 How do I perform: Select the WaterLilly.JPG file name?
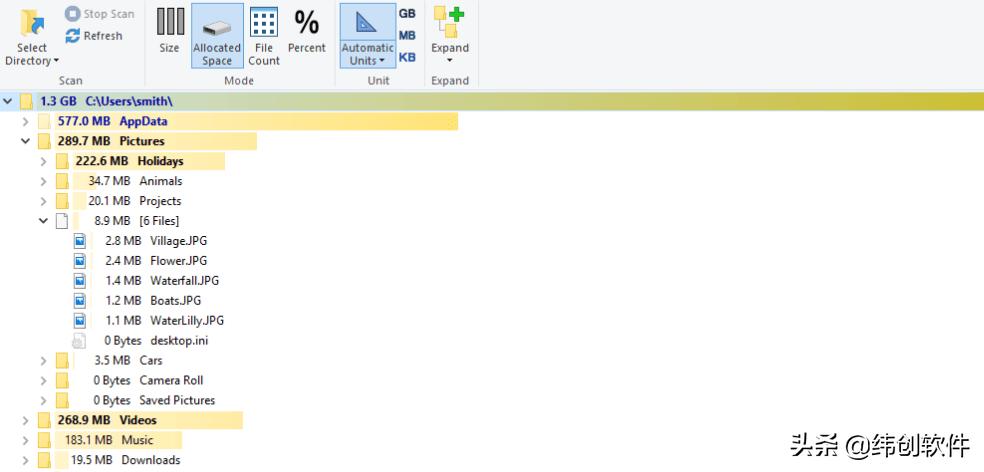click(x=187, y=321)
